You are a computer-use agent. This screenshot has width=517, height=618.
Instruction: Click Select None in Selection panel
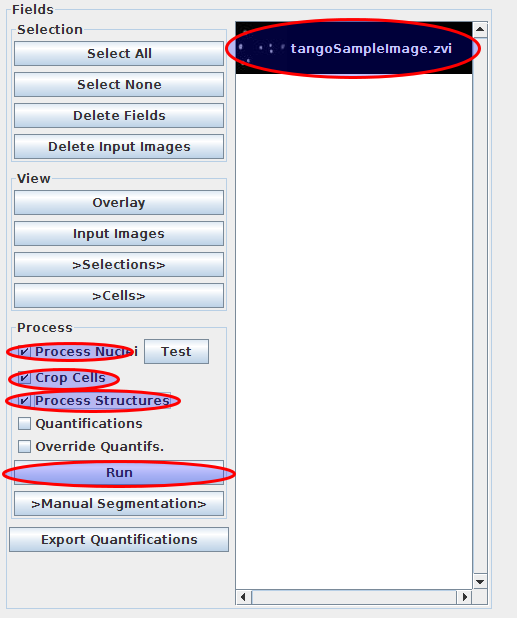point(119,84)
